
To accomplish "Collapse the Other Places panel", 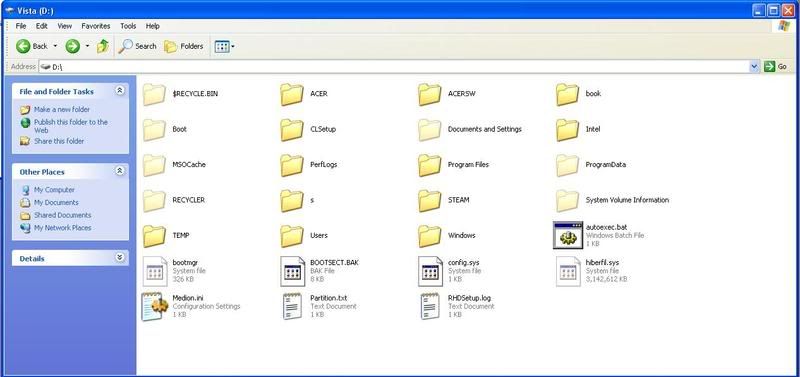I will tap(119, 171).
